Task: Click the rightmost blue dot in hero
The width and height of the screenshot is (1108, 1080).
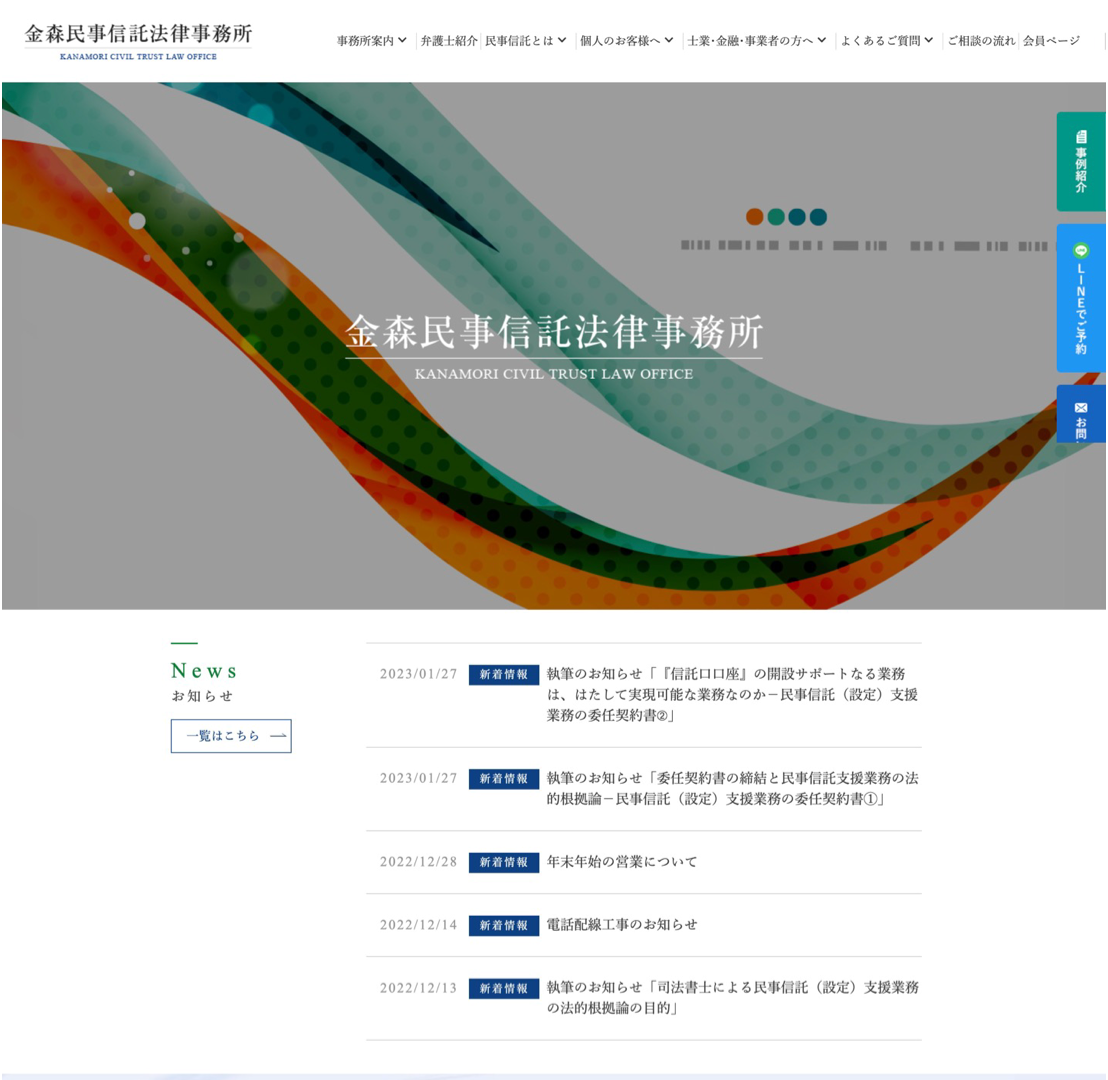Action: 818,217
